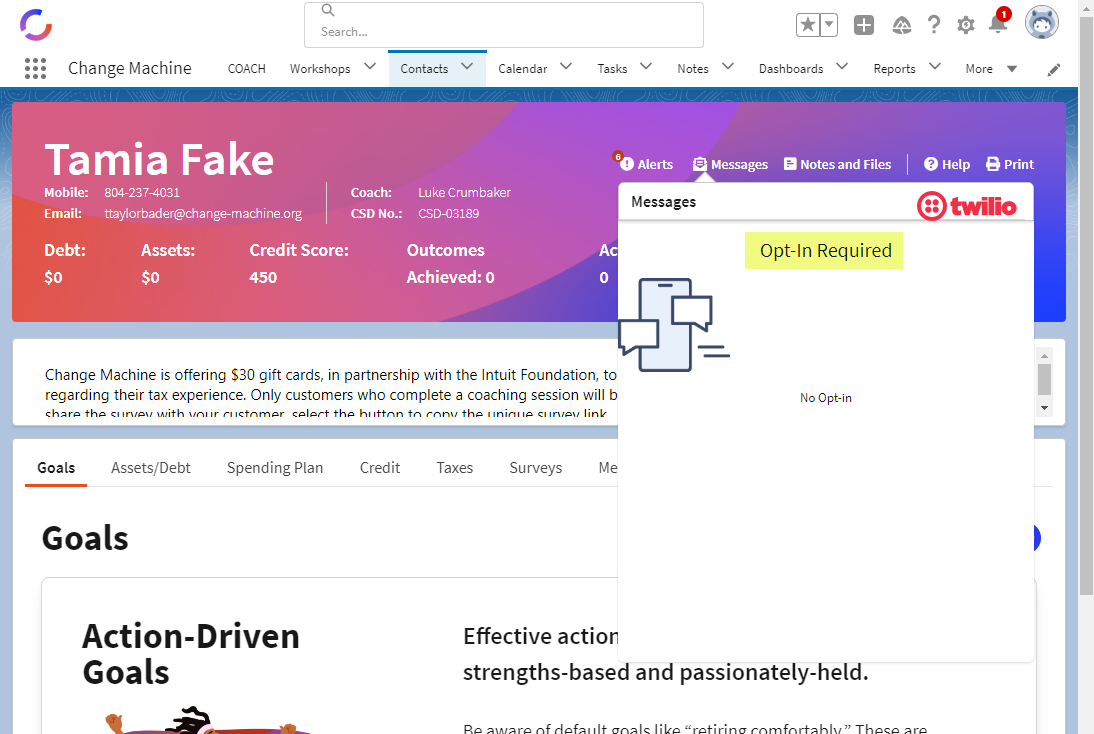Viewport: 1094px width, 734px height.
Task: Switch to the Taxes tab
Action: point(455,467)
